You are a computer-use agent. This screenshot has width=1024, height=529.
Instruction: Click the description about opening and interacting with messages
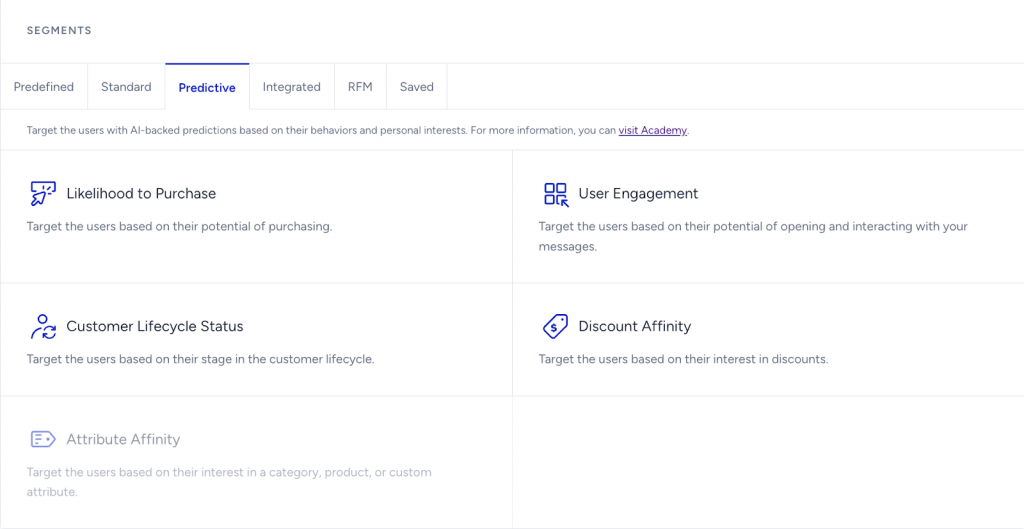point(752,236)
